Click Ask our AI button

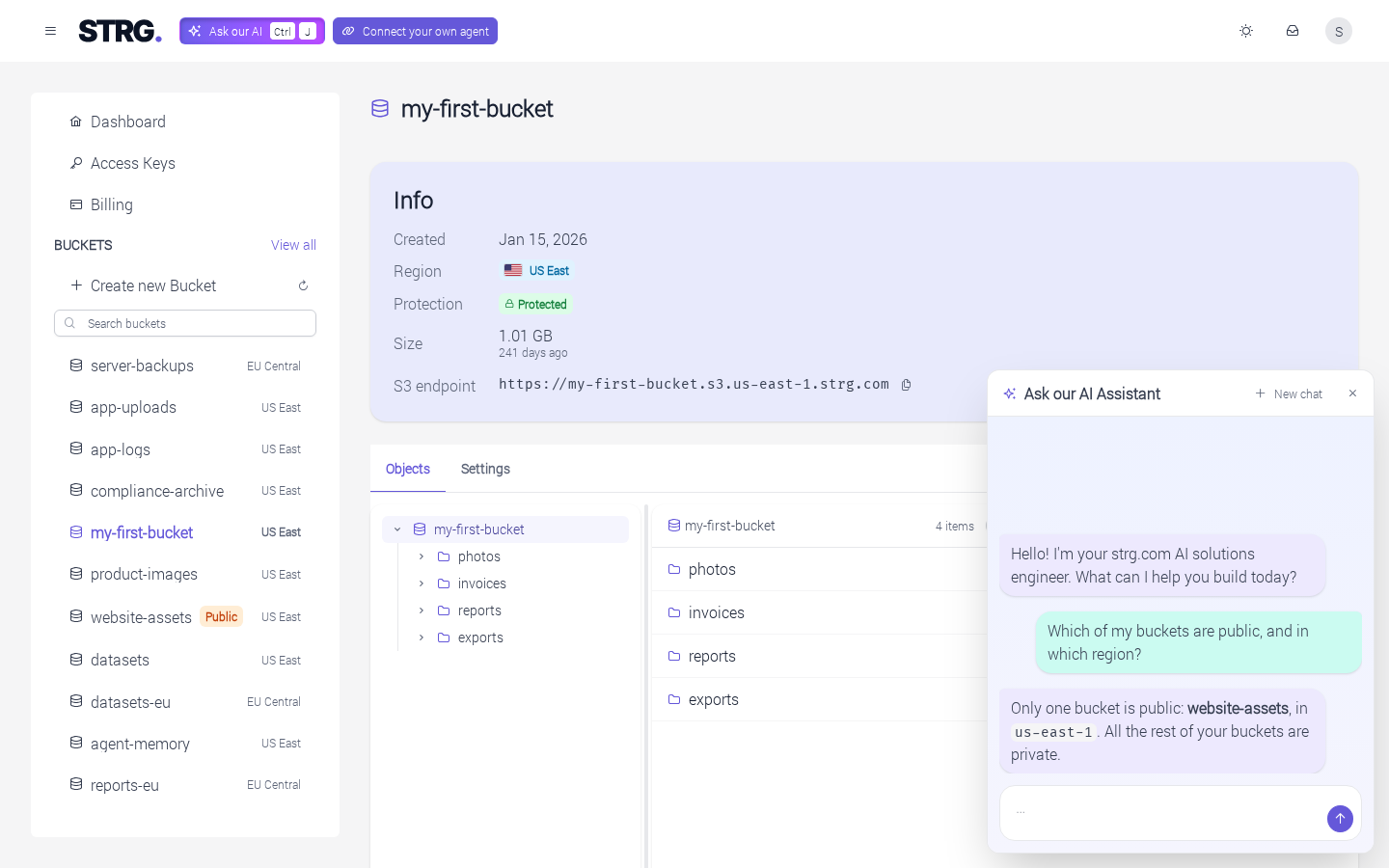point(252,31)
